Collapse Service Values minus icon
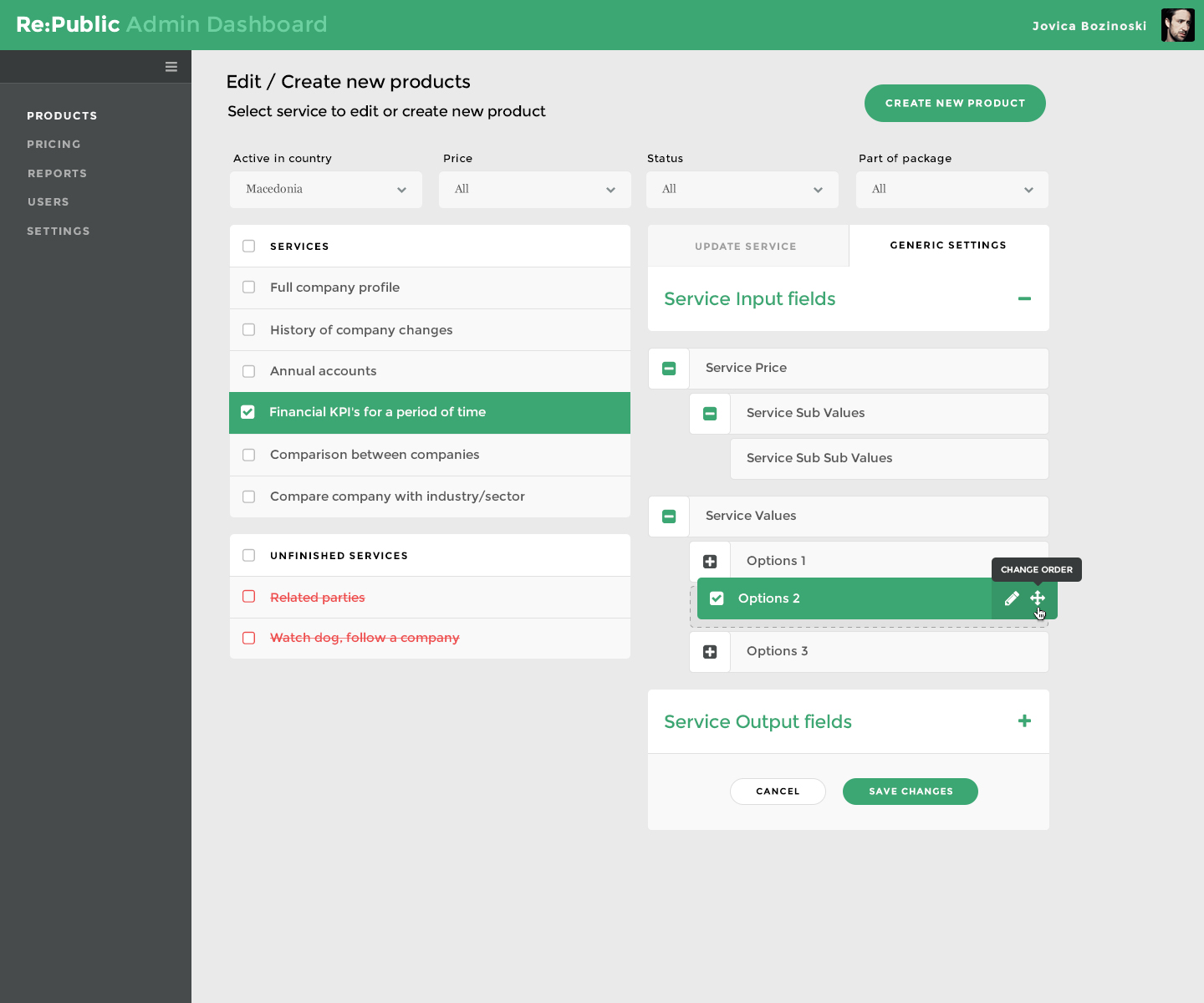Screen dimensions: 1204x1003 [x=669, y=517]
